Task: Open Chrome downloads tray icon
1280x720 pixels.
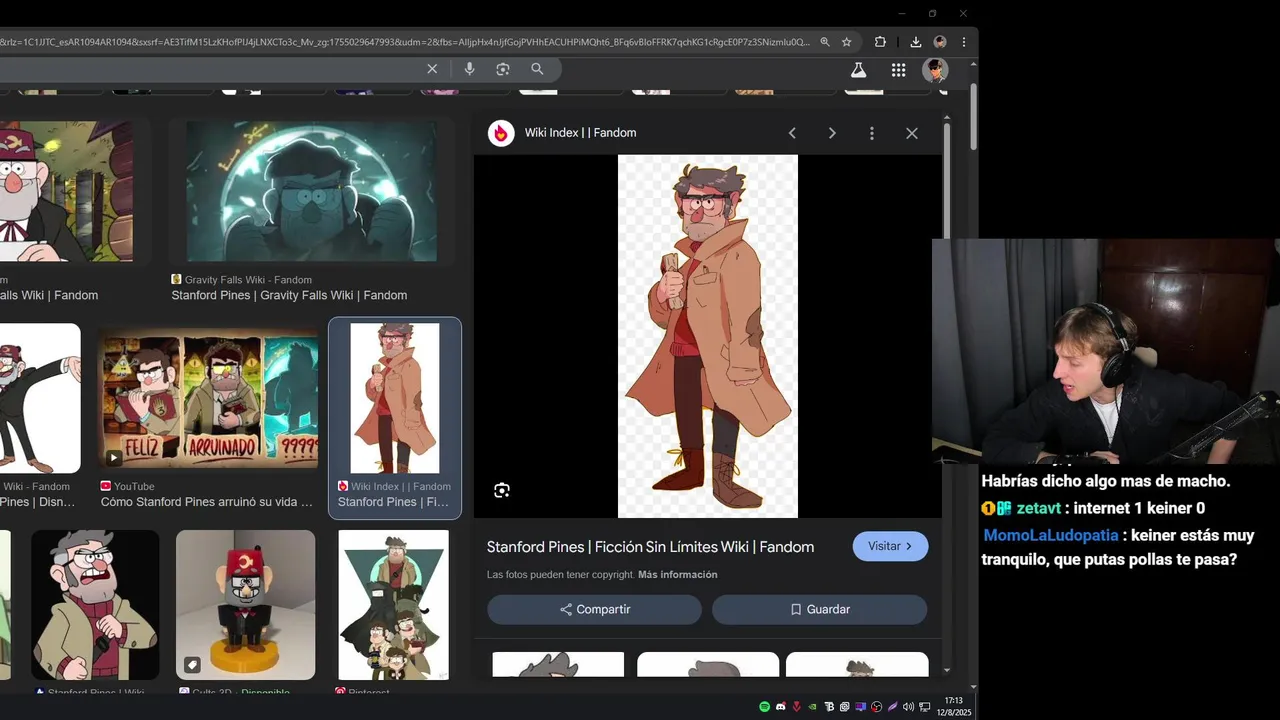Action: 915,42
